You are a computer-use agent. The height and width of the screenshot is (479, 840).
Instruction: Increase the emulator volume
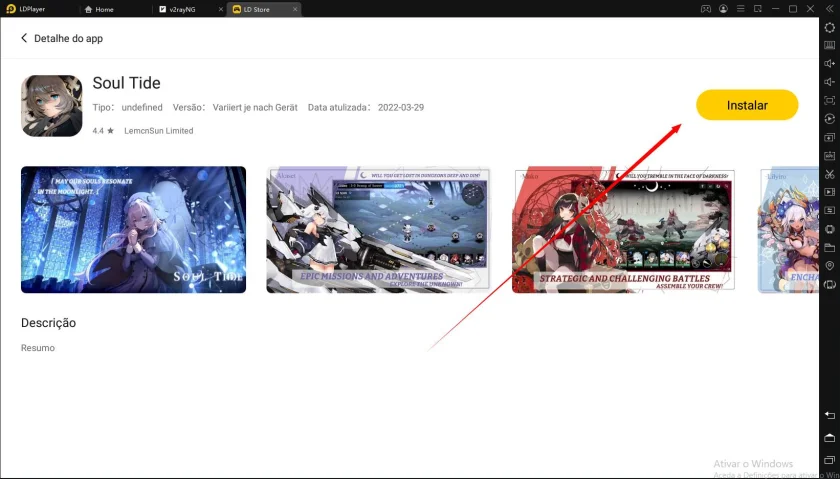pyautogui.click(x=829, y=63)
